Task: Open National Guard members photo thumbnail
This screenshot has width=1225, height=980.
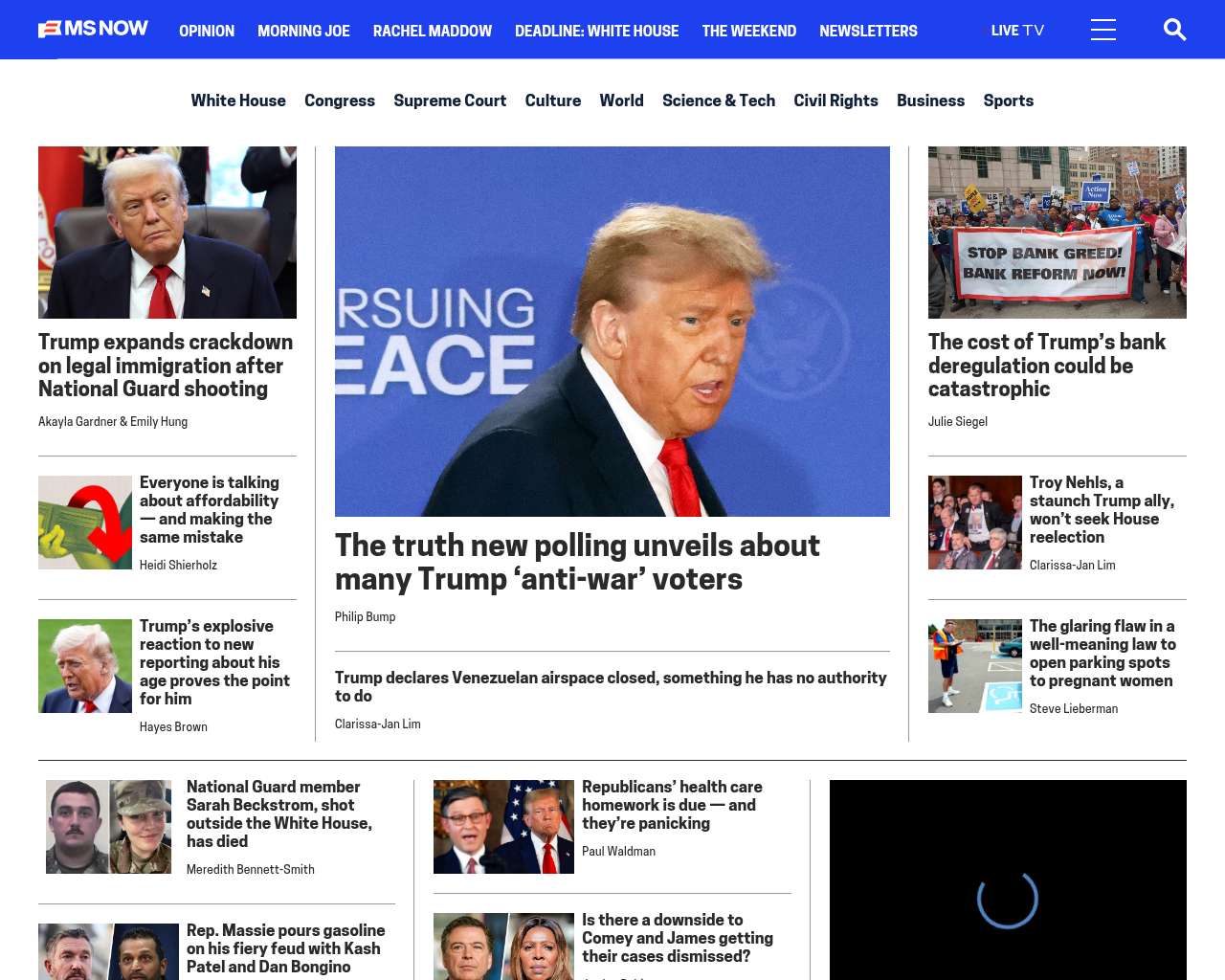Action: click(x=108, y=827)
